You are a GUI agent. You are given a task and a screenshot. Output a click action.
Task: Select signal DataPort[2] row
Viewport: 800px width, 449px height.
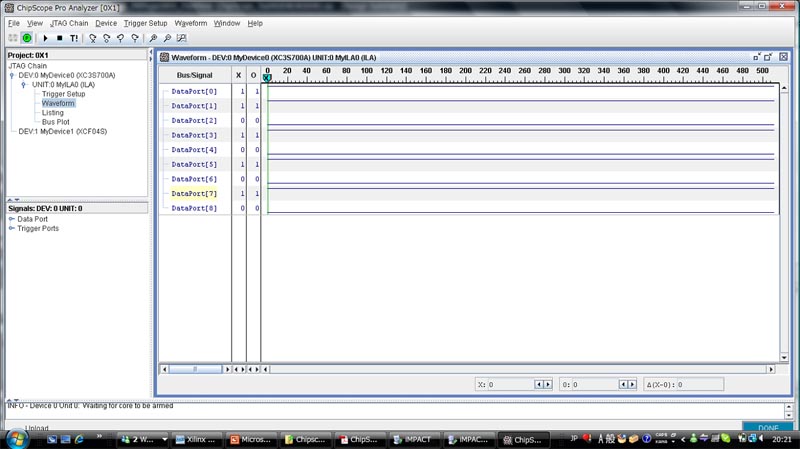pos(194,120)
